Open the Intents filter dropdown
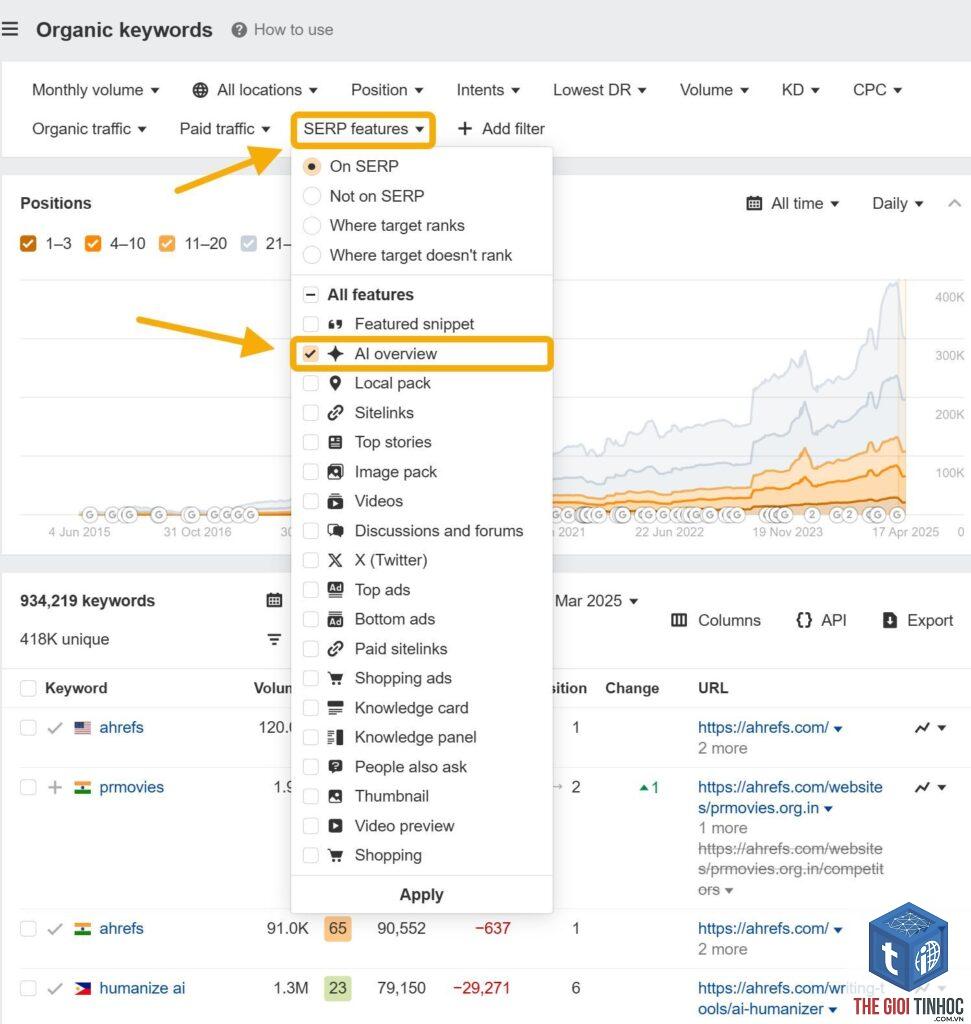 pyautogui.click(x=488, y=90)
